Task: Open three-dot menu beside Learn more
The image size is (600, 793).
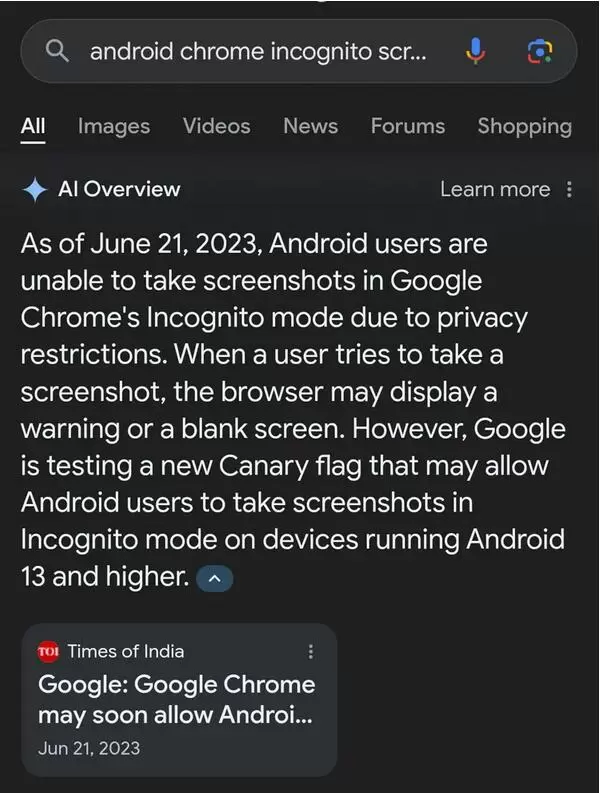Action: (570, 190)
